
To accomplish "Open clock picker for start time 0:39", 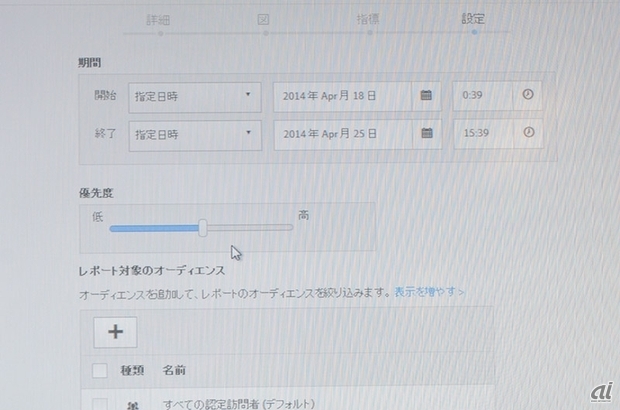I will 527,94.
